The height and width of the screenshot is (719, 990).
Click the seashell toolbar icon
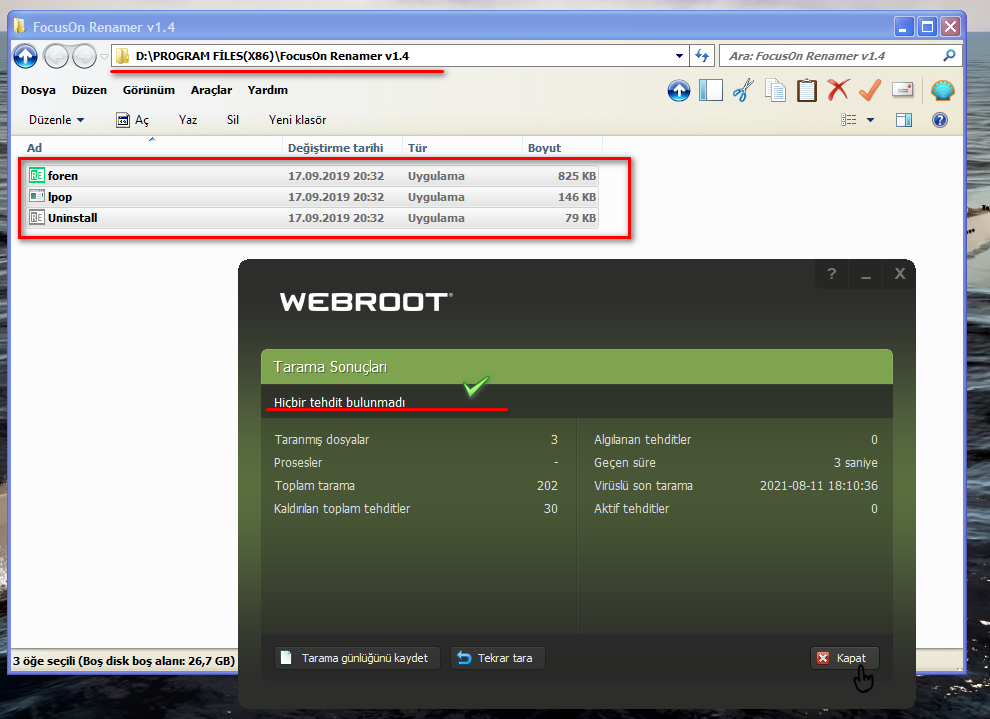[943, 90]
